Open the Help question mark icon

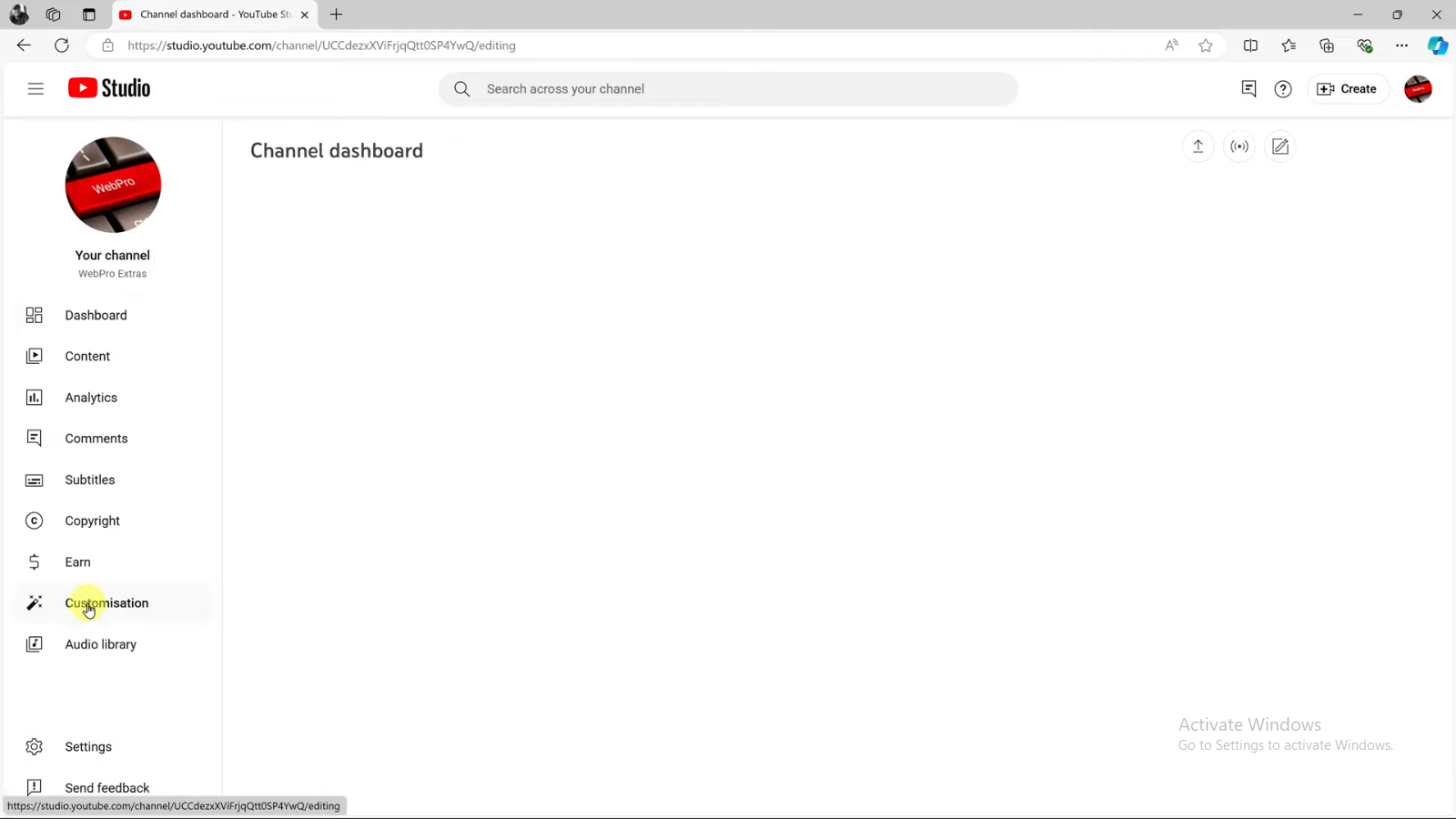(x=1283, y=89)
